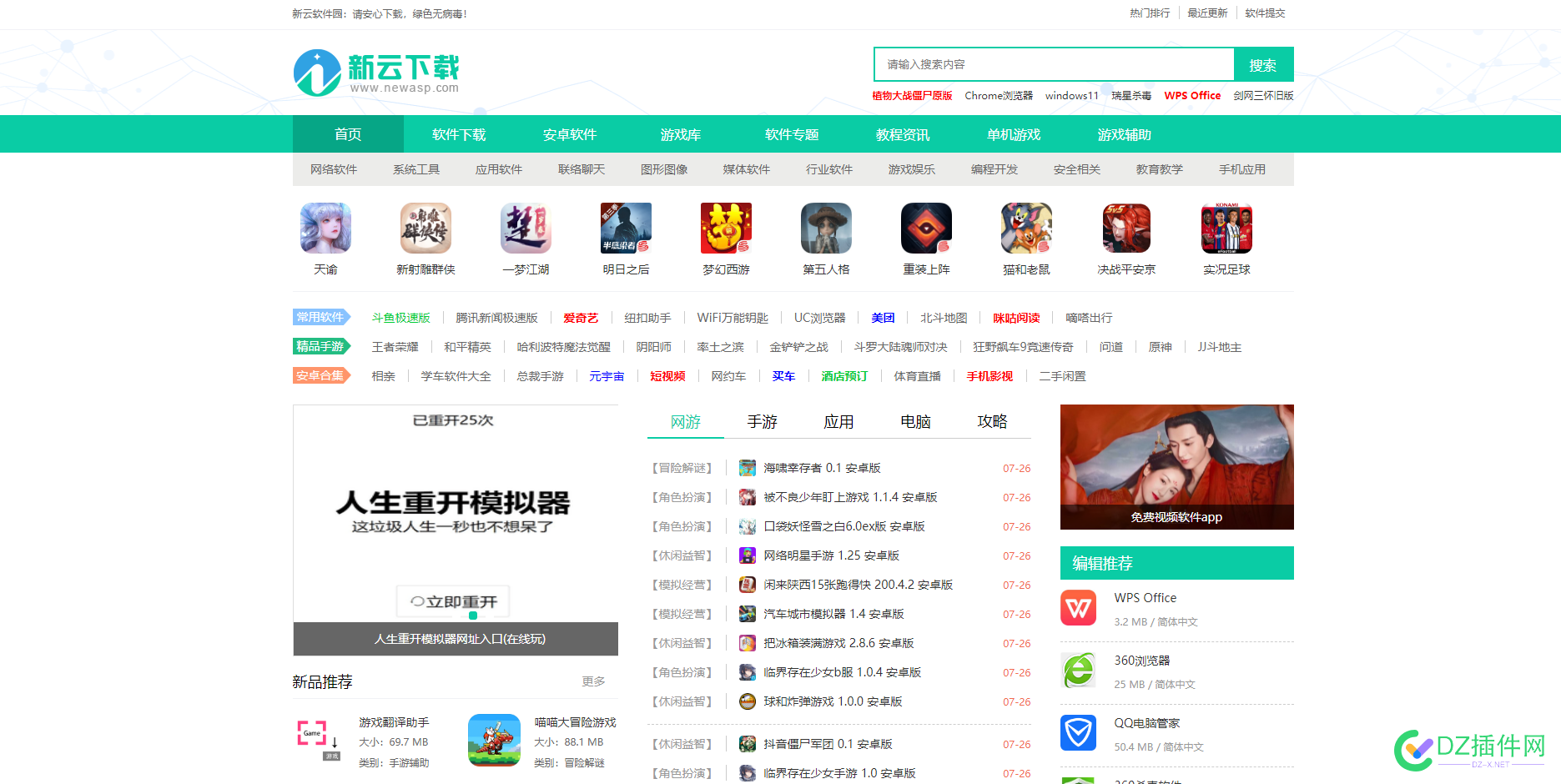1561x784 pixels.
Task: Open the 编程开发 category
Action: [995, 169]
